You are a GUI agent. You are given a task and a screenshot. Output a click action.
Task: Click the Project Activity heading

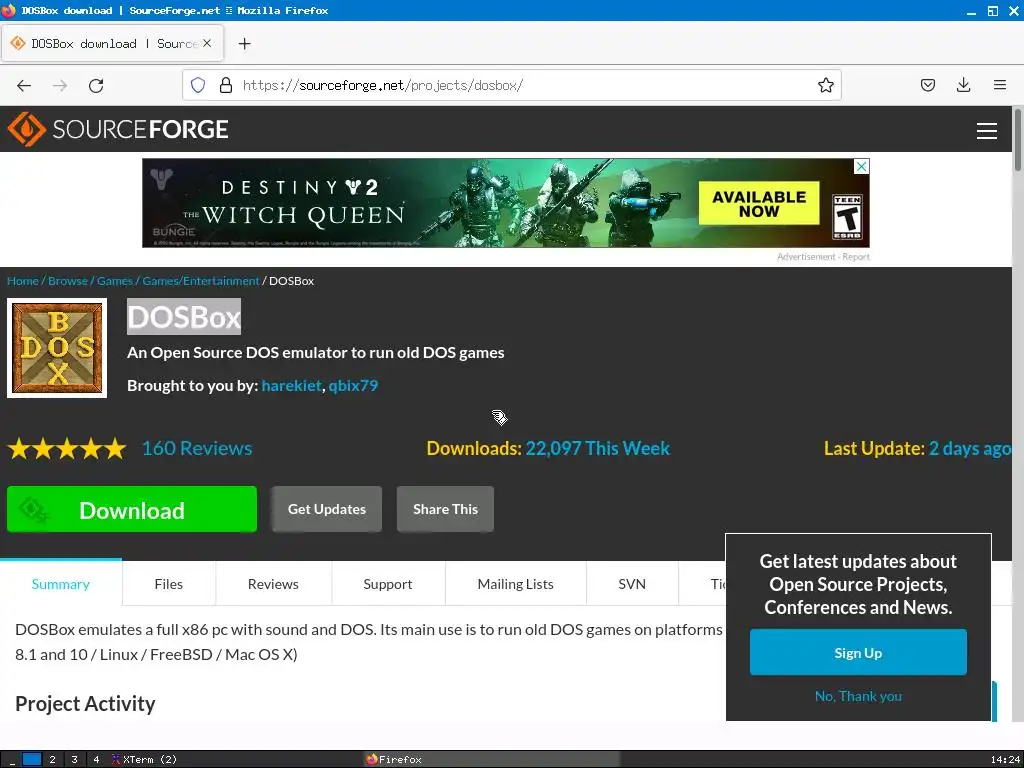(85, 704)
